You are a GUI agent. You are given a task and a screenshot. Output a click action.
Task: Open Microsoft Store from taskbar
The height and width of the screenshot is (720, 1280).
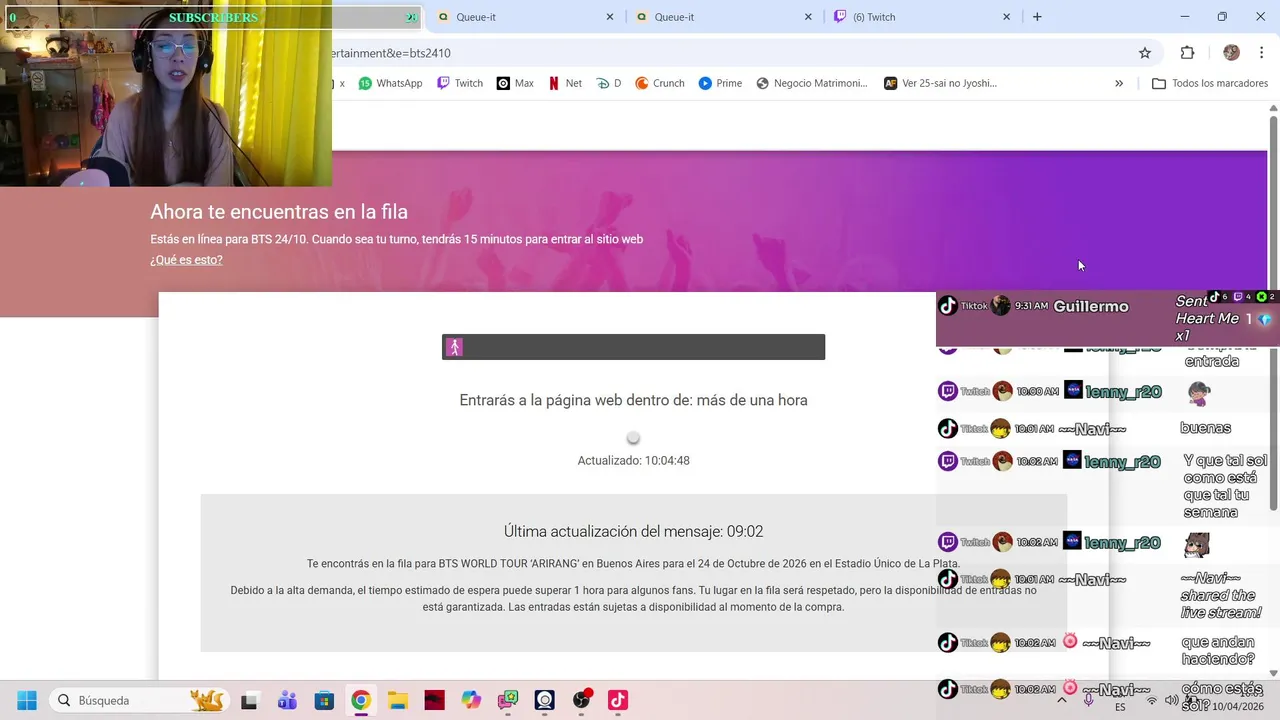tap(323, 700)
